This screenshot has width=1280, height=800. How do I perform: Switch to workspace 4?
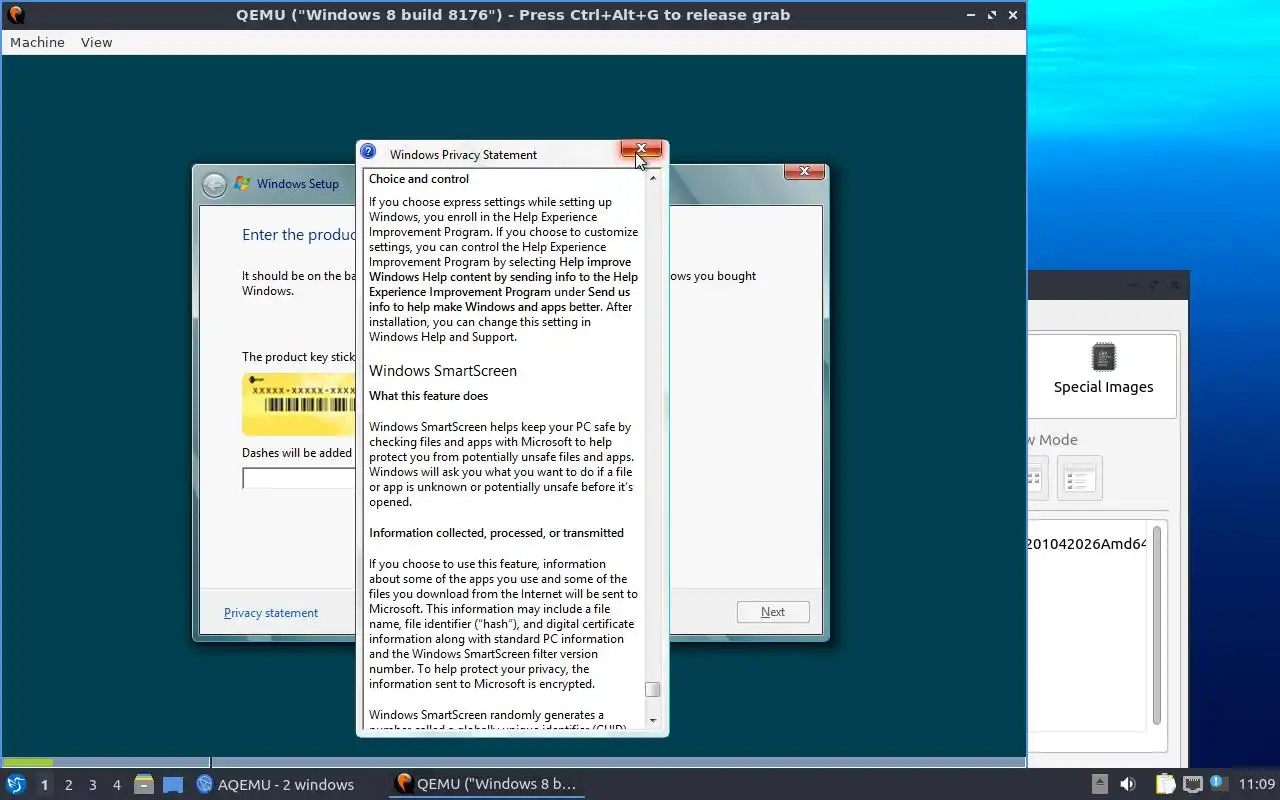click(117, 785)
